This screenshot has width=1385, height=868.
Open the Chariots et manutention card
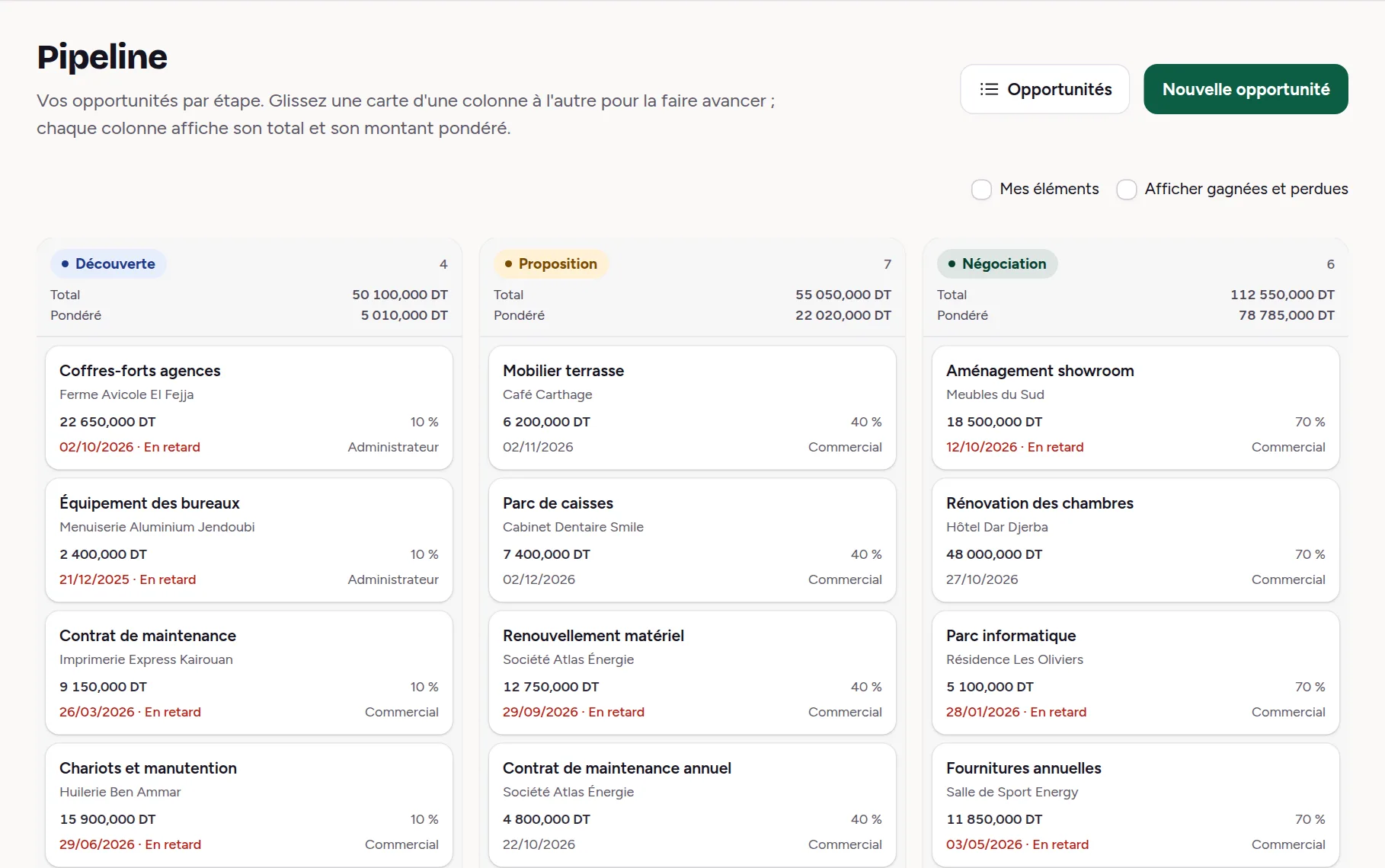249,805
